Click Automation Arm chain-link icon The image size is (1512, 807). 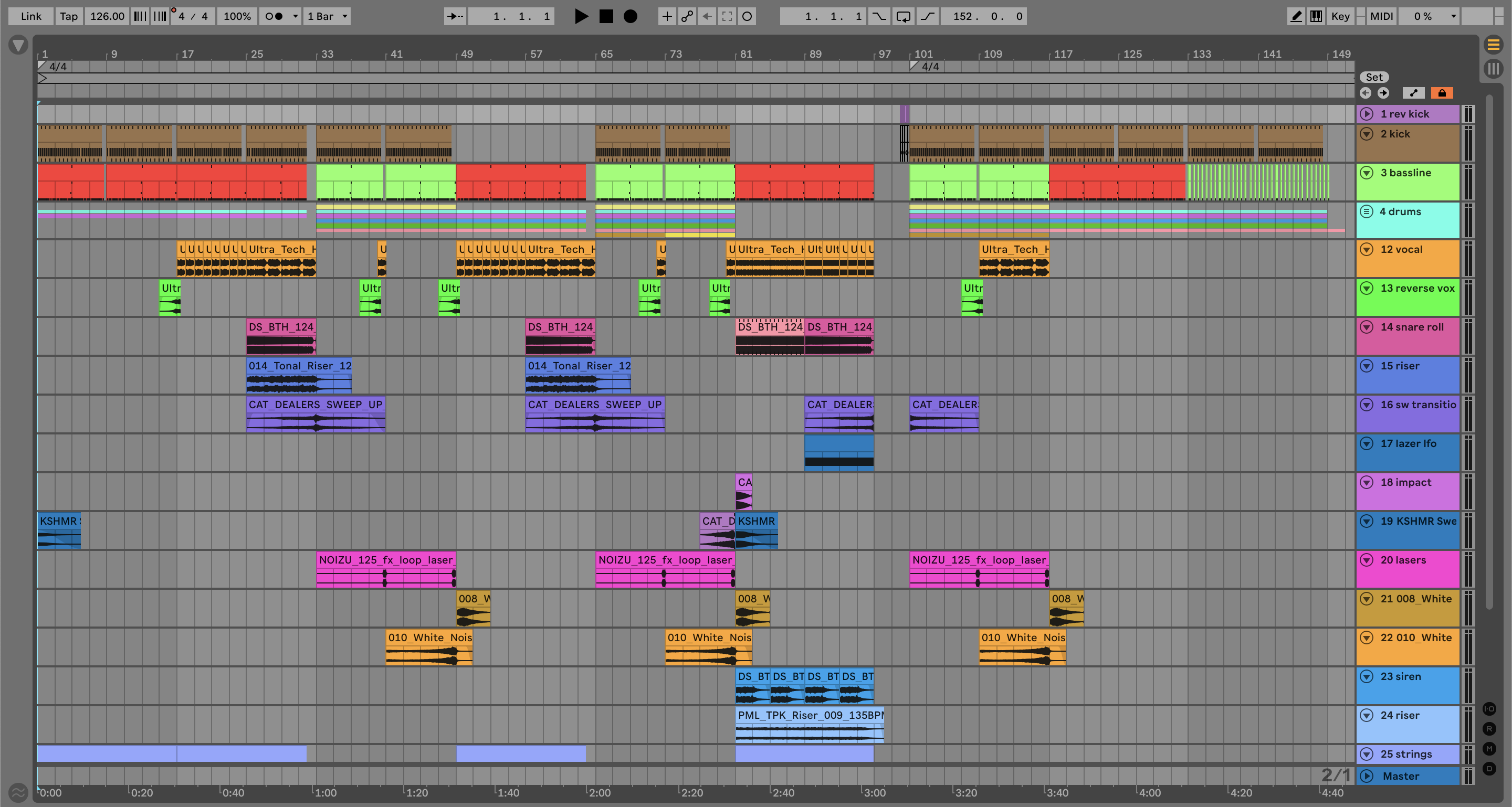(687, 16)
